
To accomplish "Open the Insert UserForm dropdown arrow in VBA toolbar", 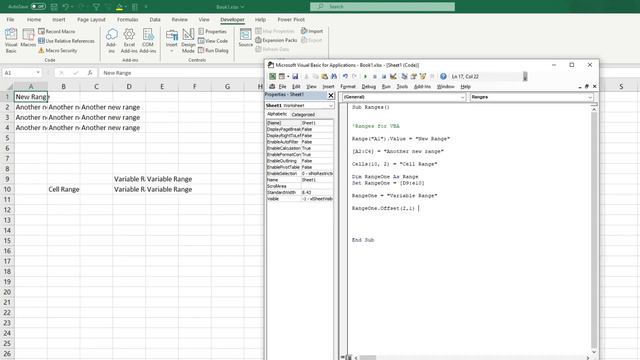I will (288, 76).
